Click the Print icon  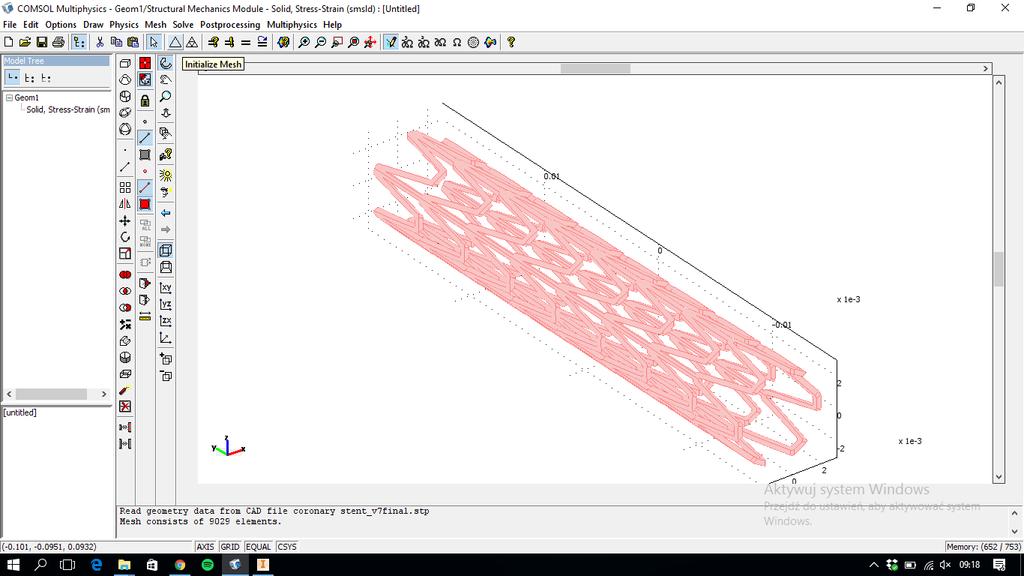(x=58, y=42)
